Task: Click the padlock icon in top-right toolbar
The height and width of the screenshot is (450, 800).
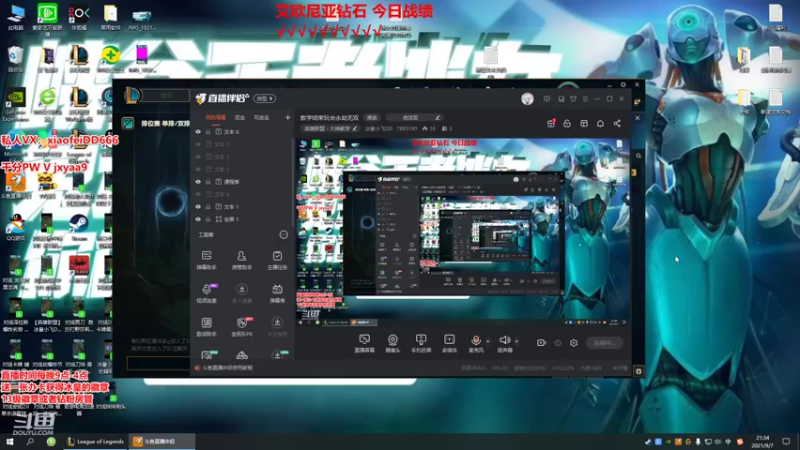Action: (x=567, y=123)
